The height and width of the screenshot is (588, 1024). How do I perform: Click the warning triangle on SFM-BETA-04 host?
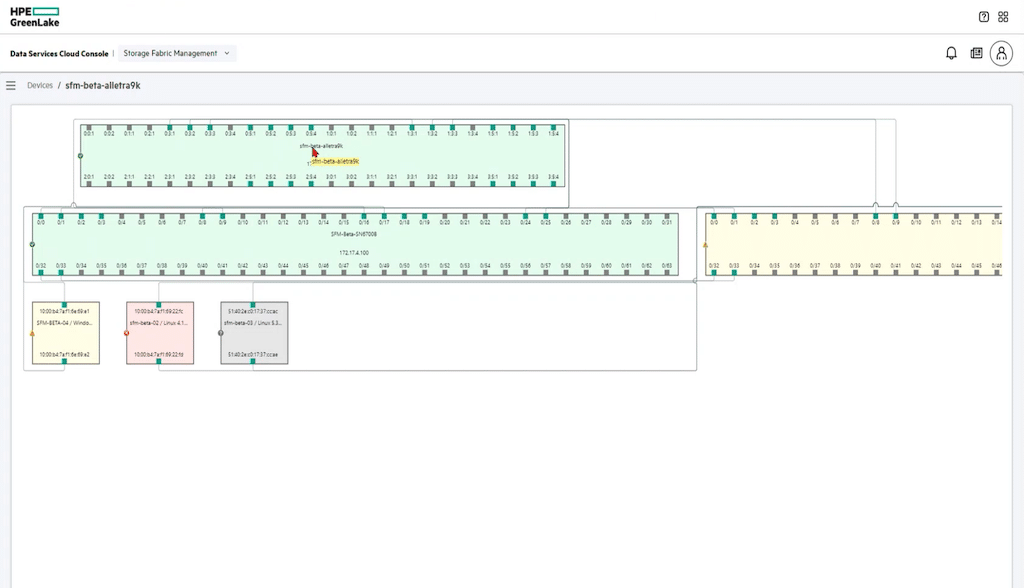point(32,334)
